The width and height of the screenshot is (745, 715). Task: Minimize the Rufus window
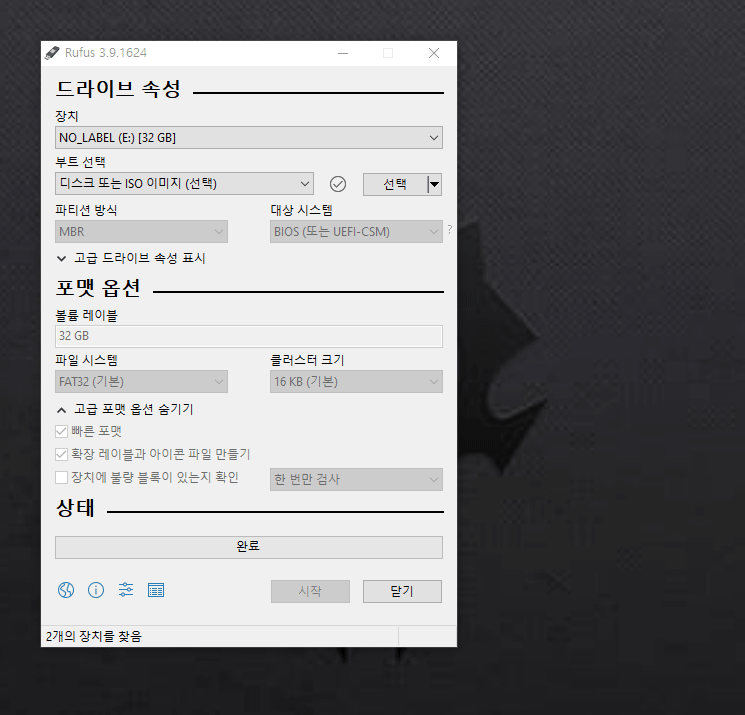click(343, 53)
